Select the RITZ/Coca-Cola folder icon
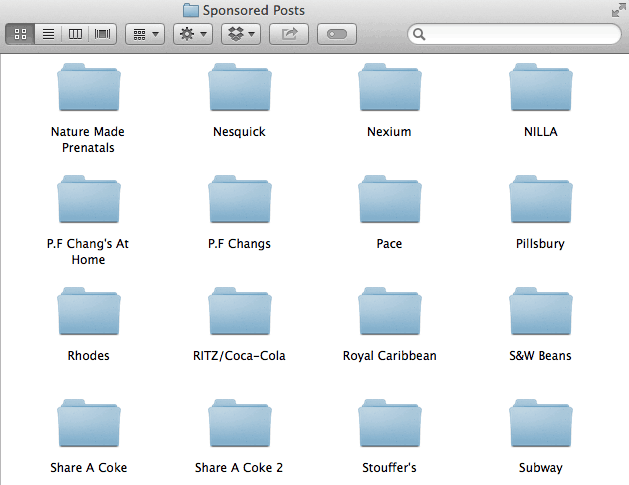629x485 pixels. point(239,311)
